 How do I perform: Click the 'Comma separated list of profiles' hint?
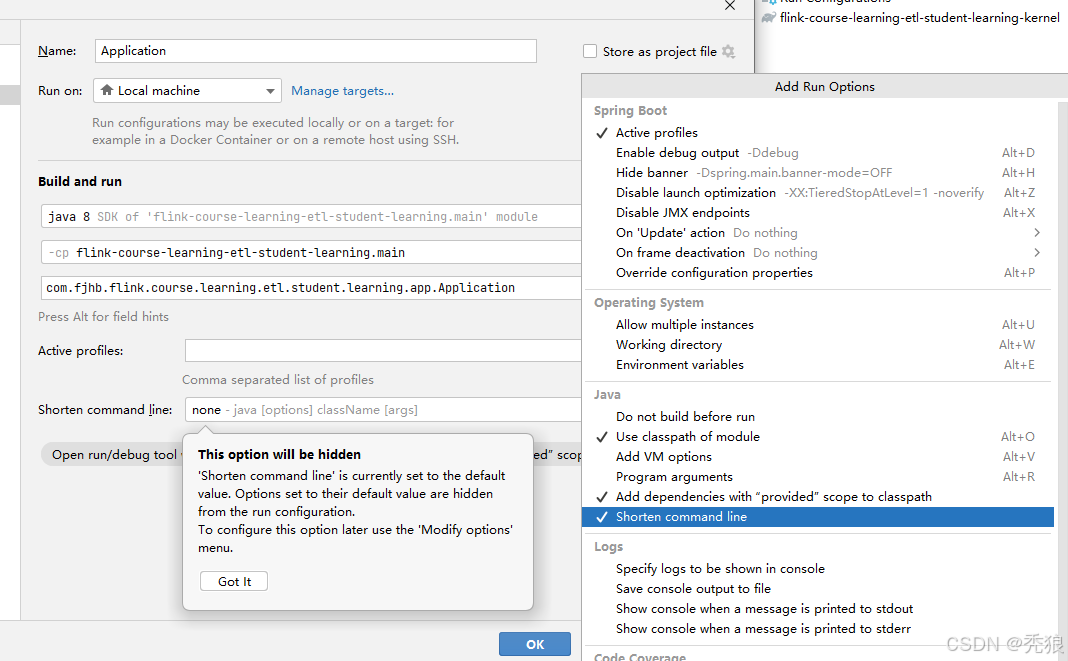(278, 380)
